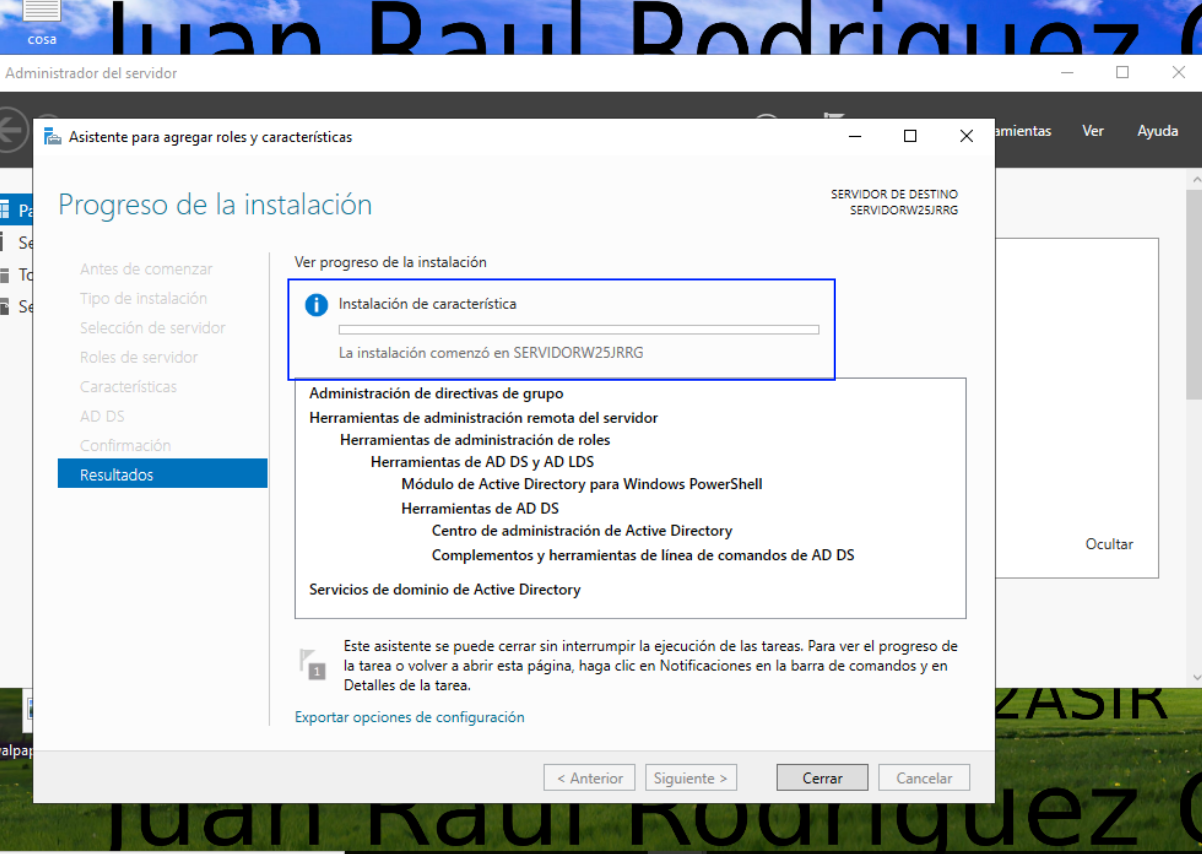Select the Resultados step in the wizard
1202x854 pixels.
(163, 474)
